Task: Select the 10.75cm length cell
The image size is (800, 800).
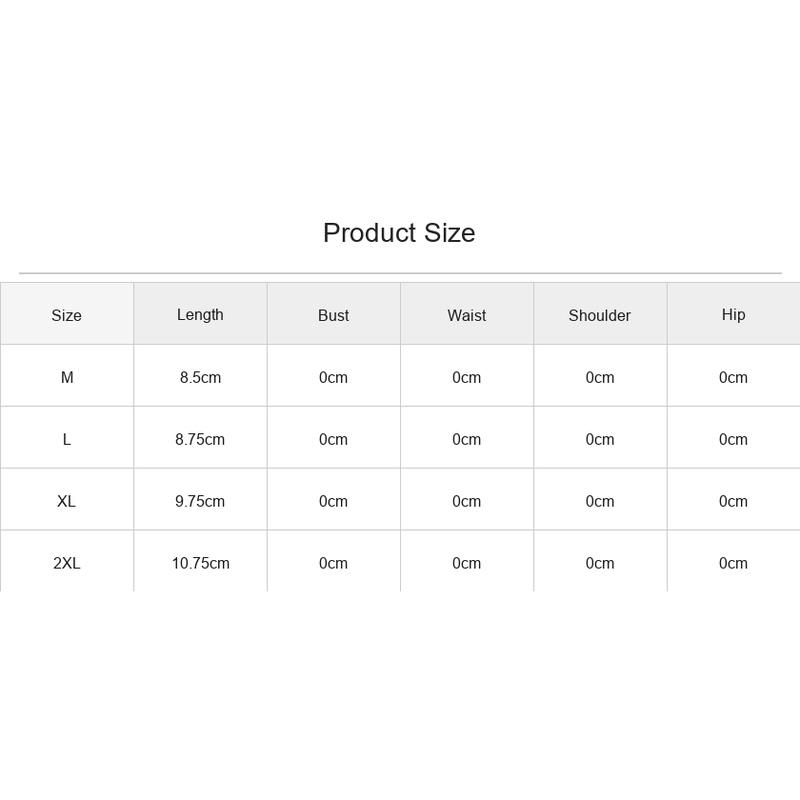Action: [x=201, y=563]
